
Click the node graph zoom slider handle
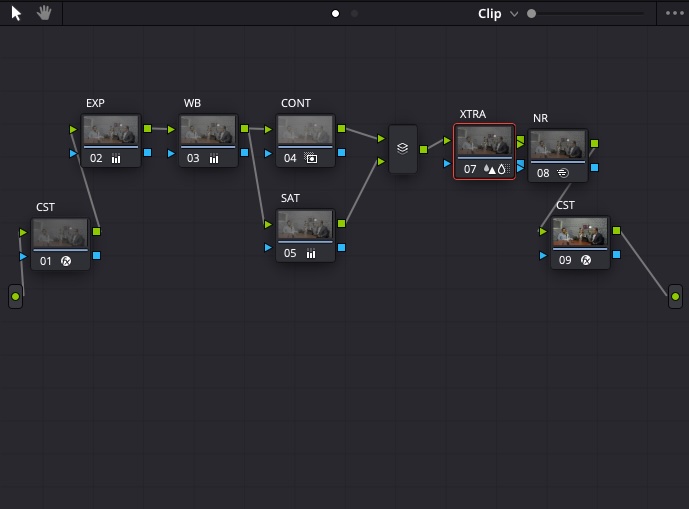coord(531,14)
